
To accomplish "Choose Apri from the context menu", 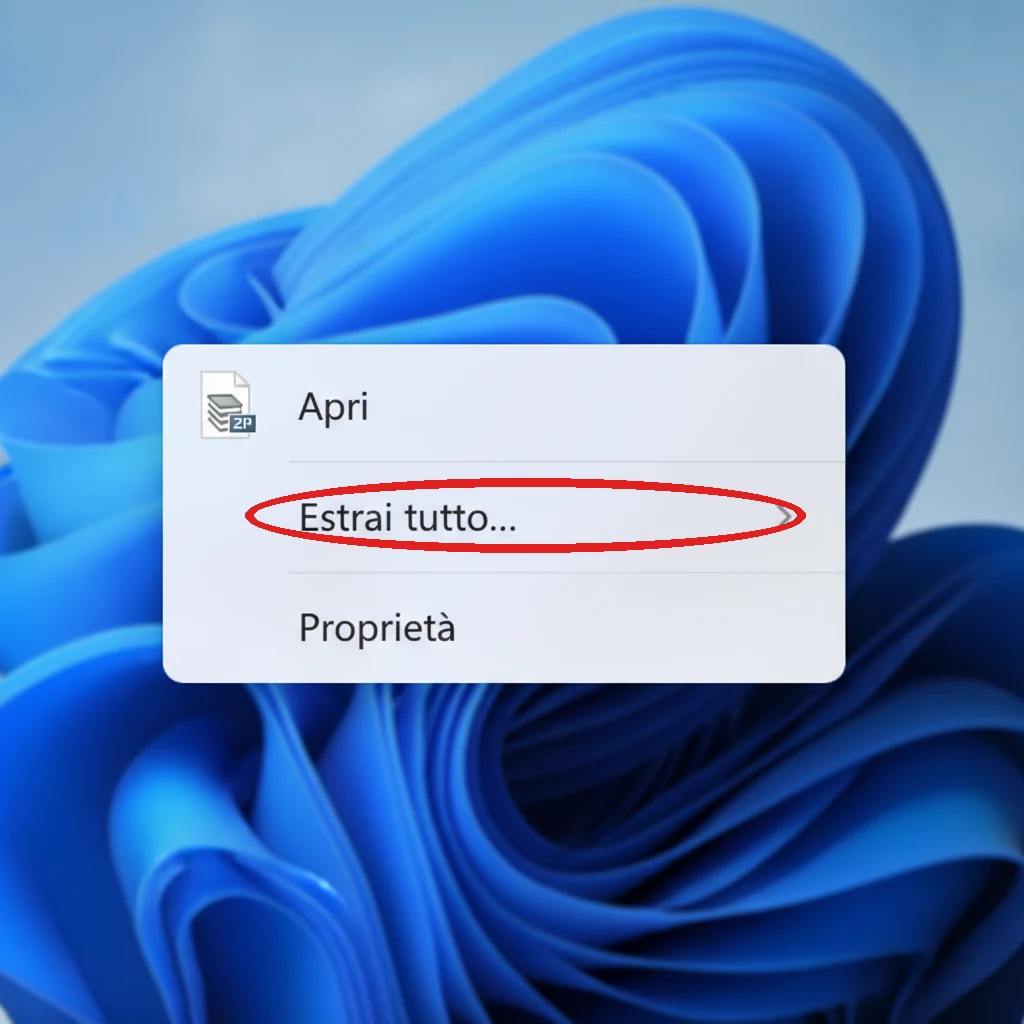I will (504, 406).
